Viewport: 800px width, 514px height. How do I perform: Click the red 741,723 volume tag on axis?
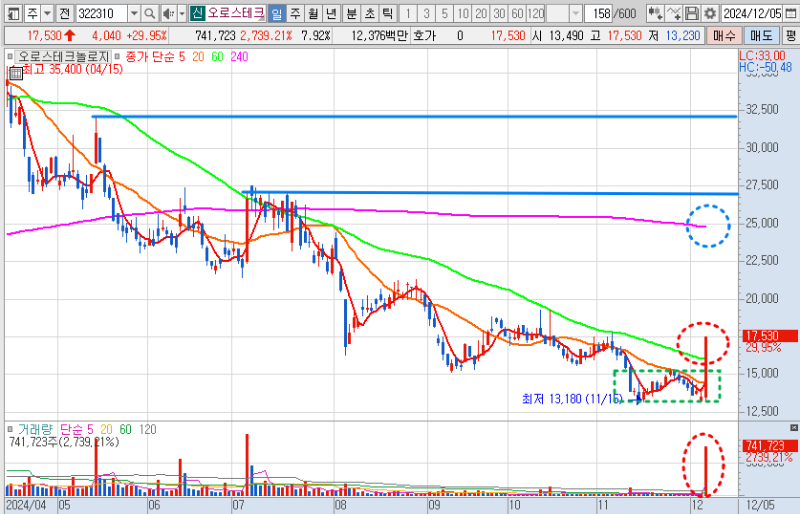[770, 446]
